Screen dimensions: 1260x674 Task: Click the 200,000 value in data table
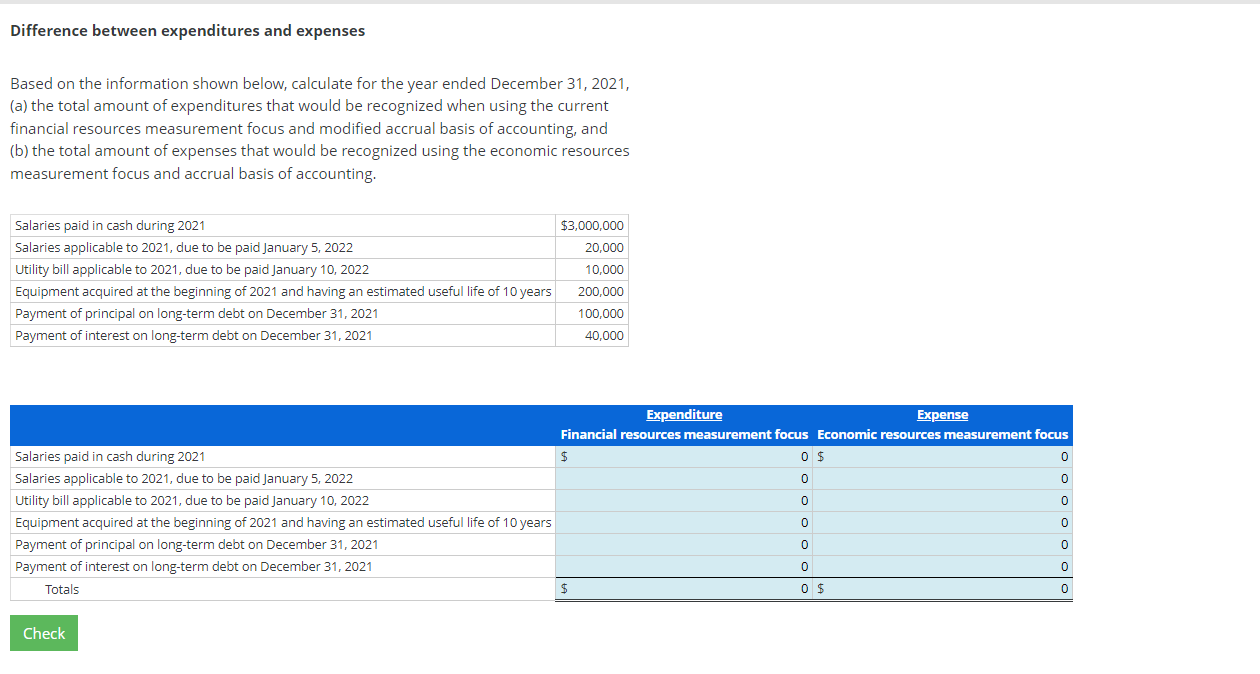click(x=601, y=292)
